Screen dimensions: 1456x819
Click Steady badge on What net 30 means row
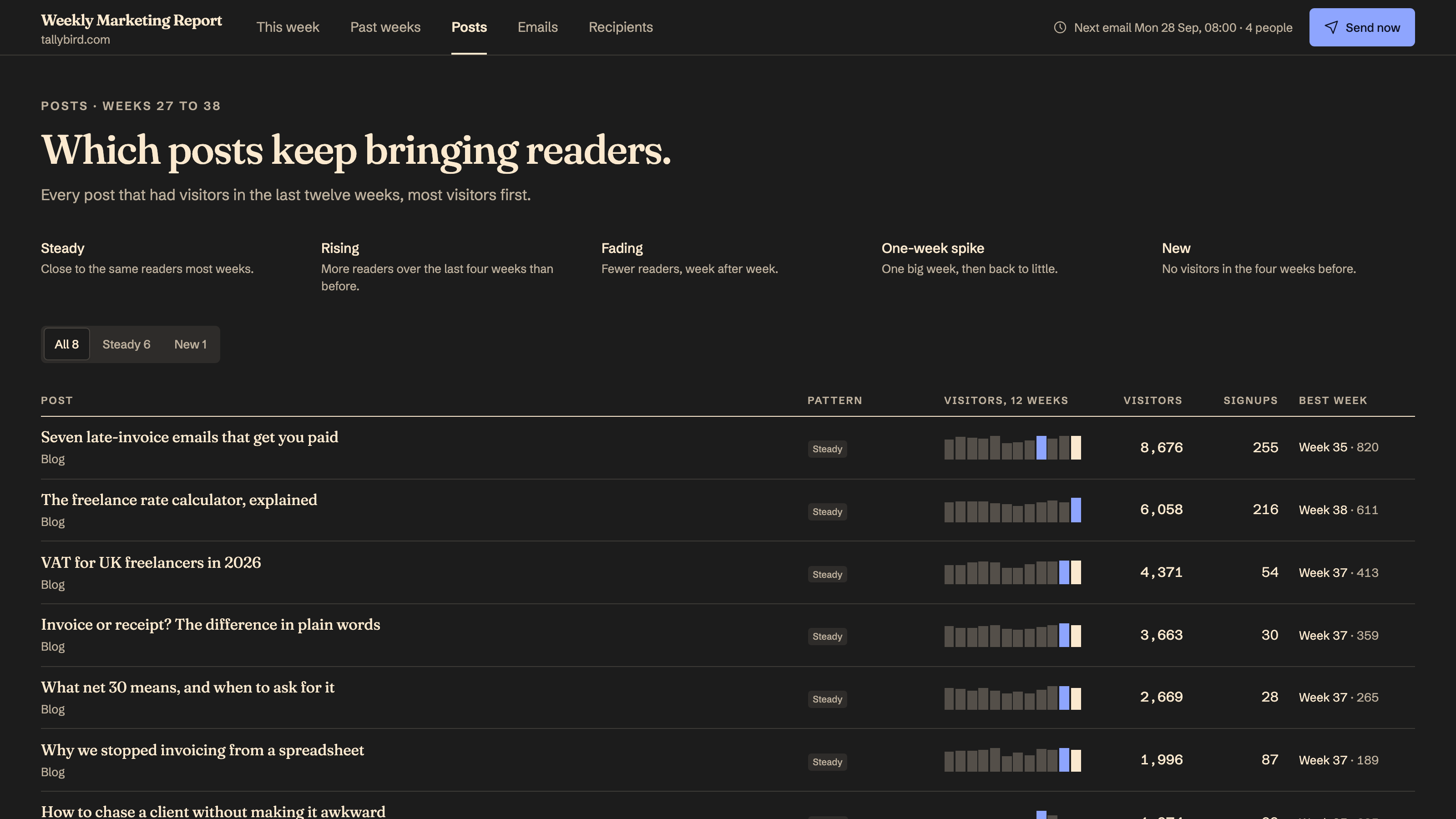pos(827,699)
